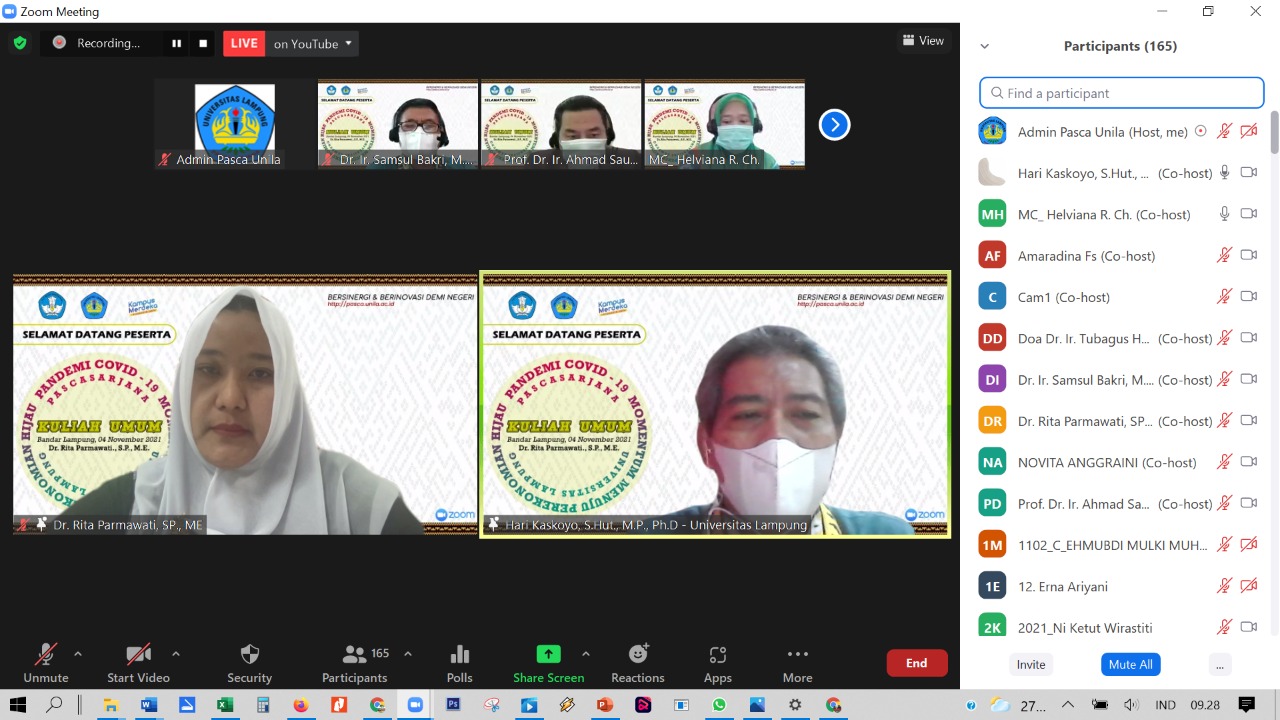
Task: Open the Polls panel
Action: (x=459, y=663)
